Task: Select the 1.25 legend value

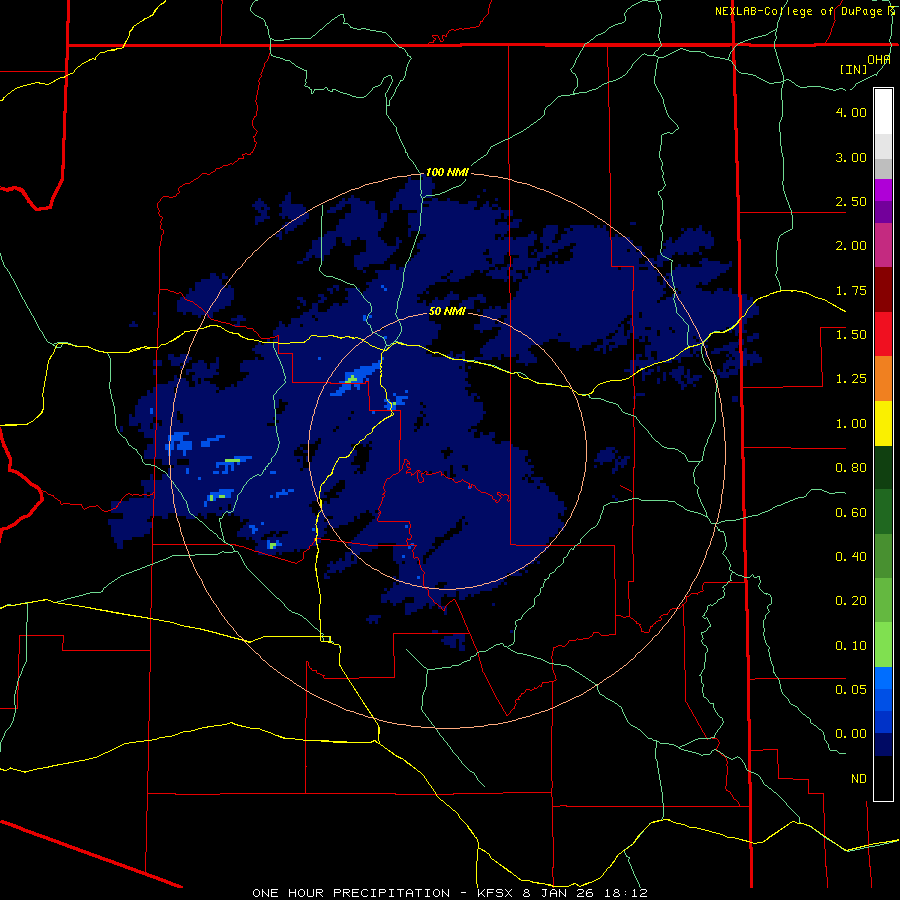Action: click(x=851, y=379)
